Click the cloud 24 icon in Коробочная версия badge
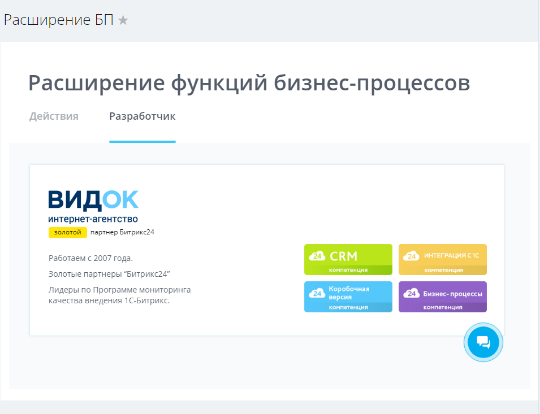This screenshot has height=414, width=540. [x=317, y=293]
